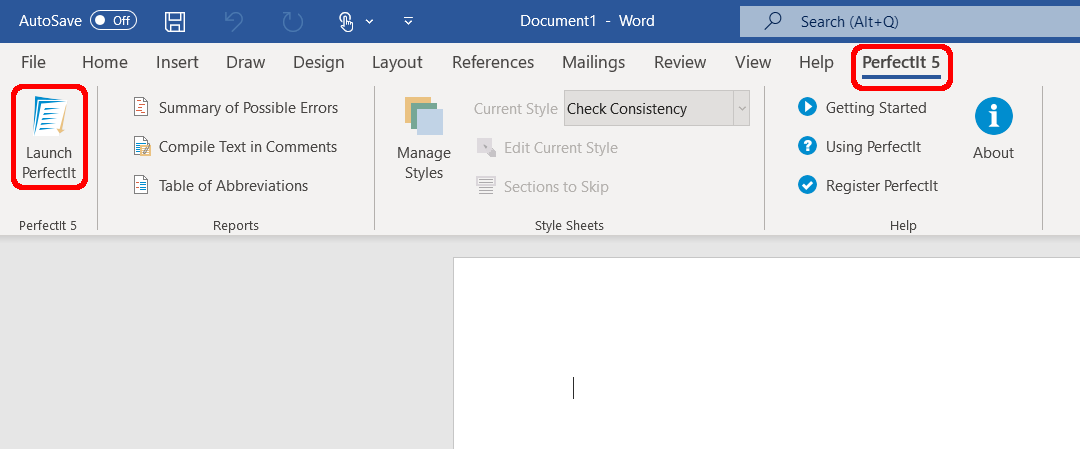Open the File tab
The height and width of the screenshot is (449, 1080).
click(x=33, y=63)
